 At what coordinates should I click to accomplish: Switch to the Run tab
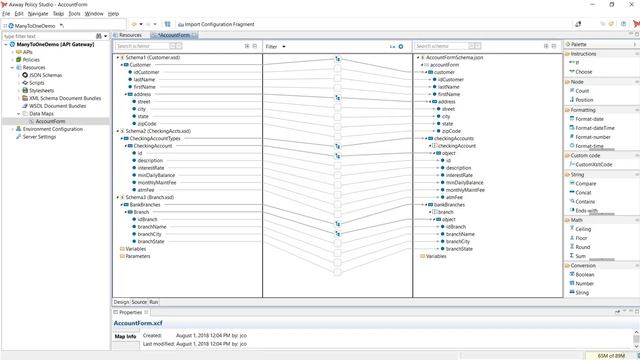153,302
